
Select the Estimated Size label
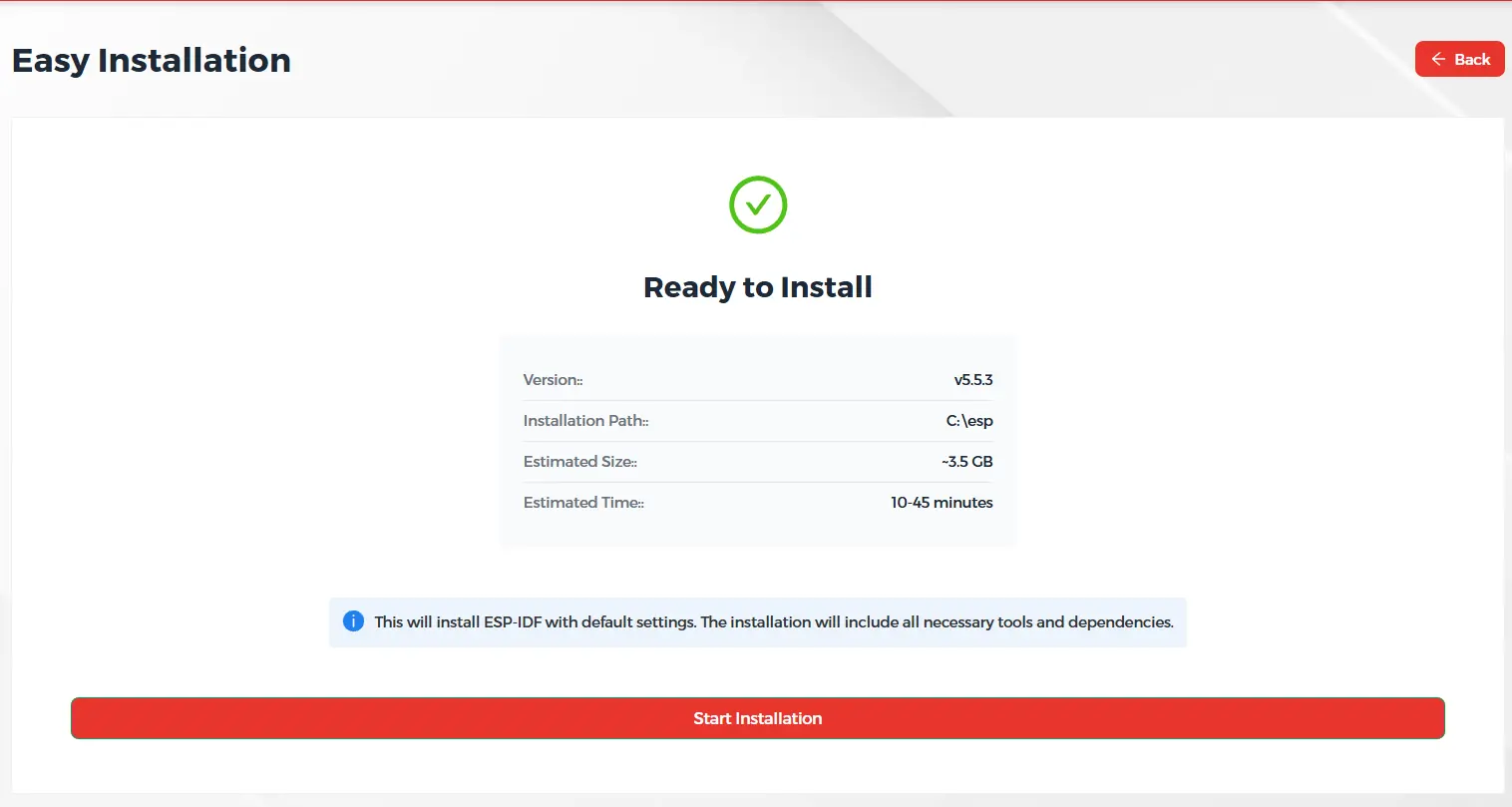point(579,462)
